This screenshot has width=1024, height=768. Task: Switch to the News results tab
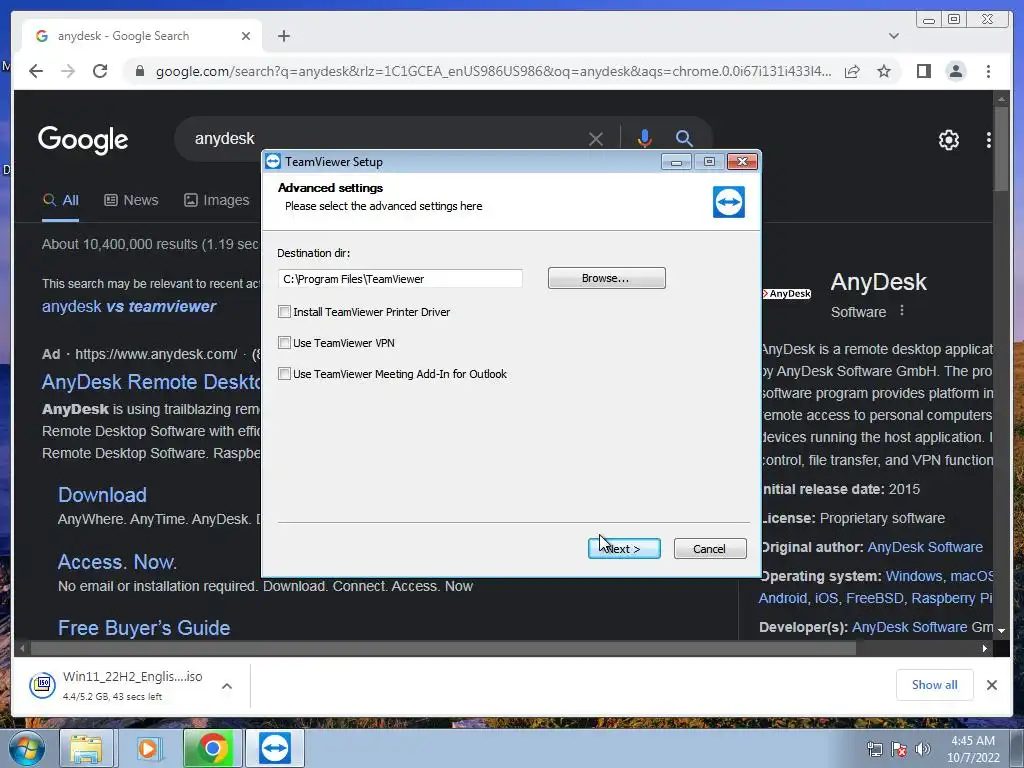(131, 200)
